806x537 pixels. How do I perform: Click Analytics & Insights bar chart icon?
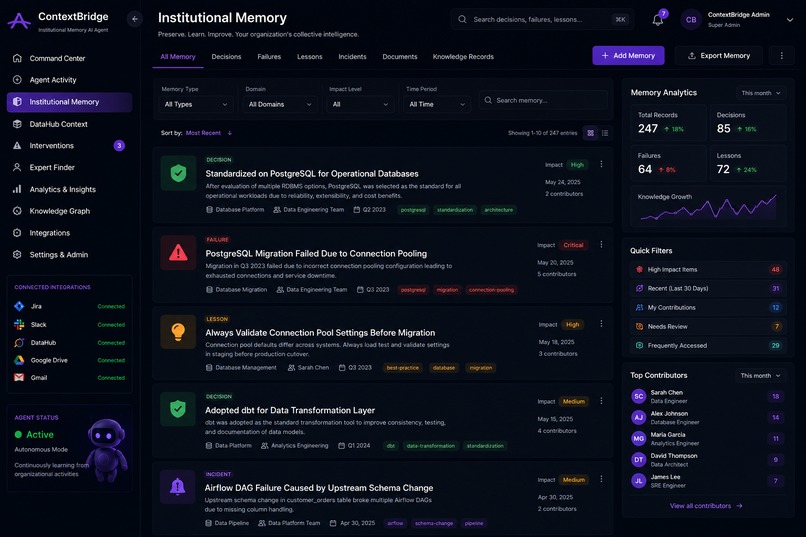[x=17, y=189]
